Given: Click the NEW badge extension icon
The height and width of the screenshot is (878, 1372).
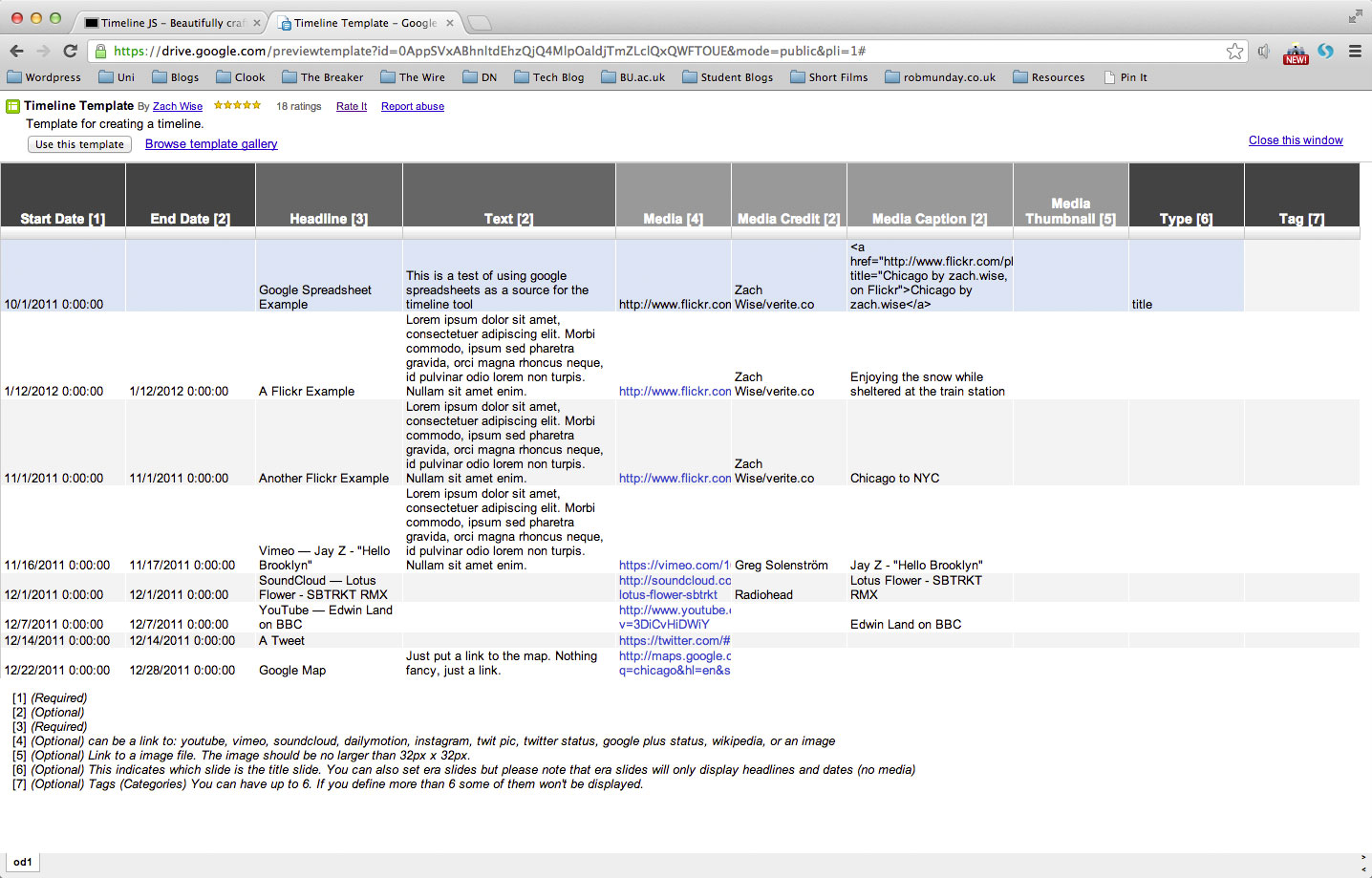Looking at the screenshot, I should (x=1296, y=54).
